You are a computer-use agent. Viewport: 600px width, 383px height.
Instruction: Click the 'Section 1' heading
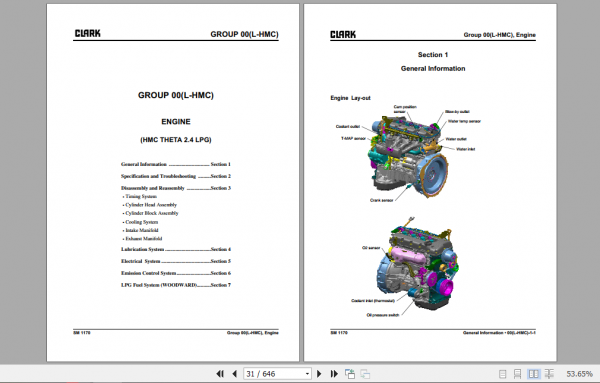(433, 55)
